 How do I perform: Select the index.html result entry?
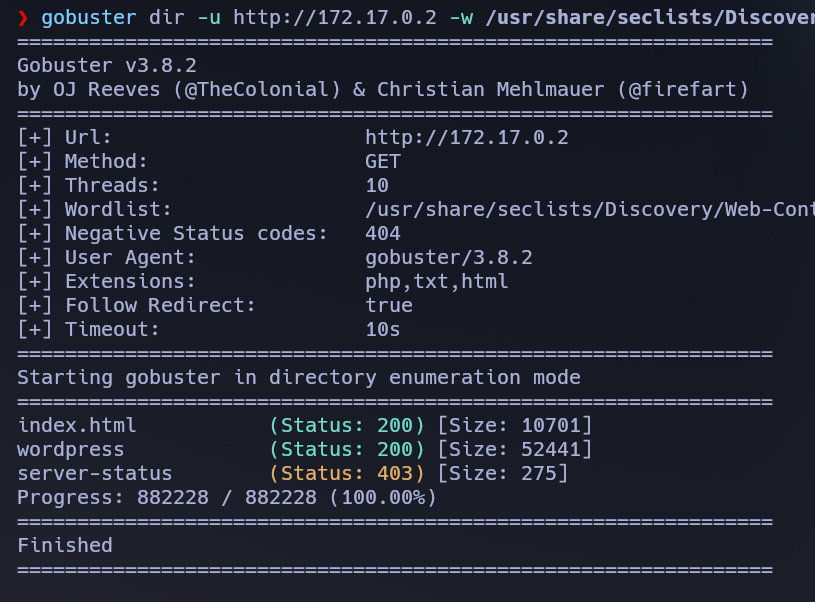[77, 425]
